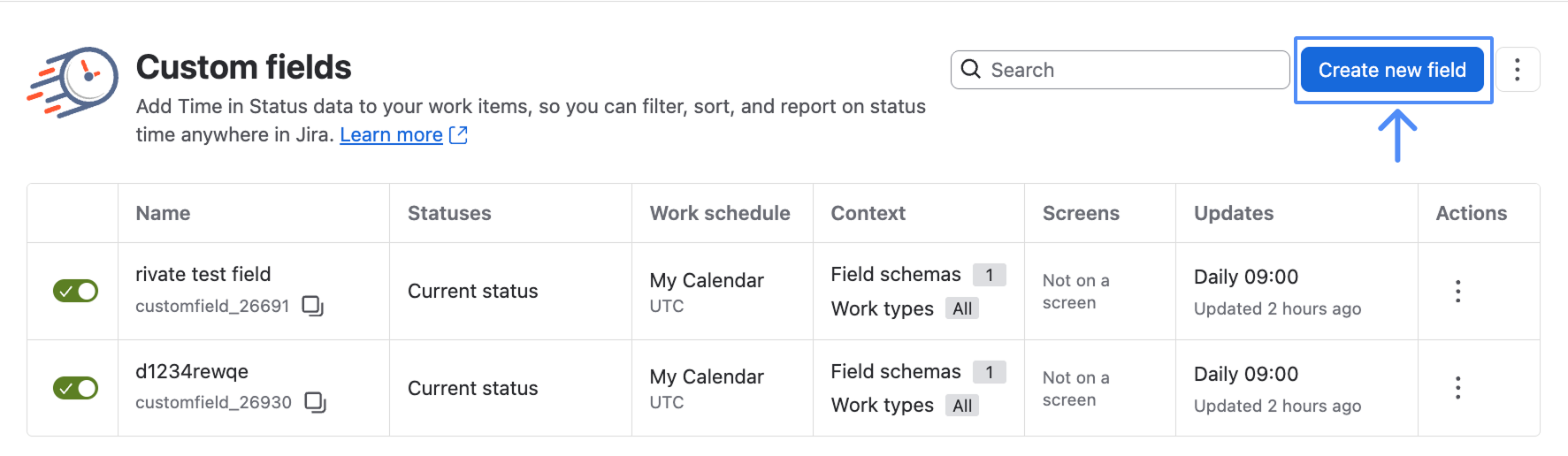
Task: Click Field schemas count badge for rivate test field
Action: (990, 275)
